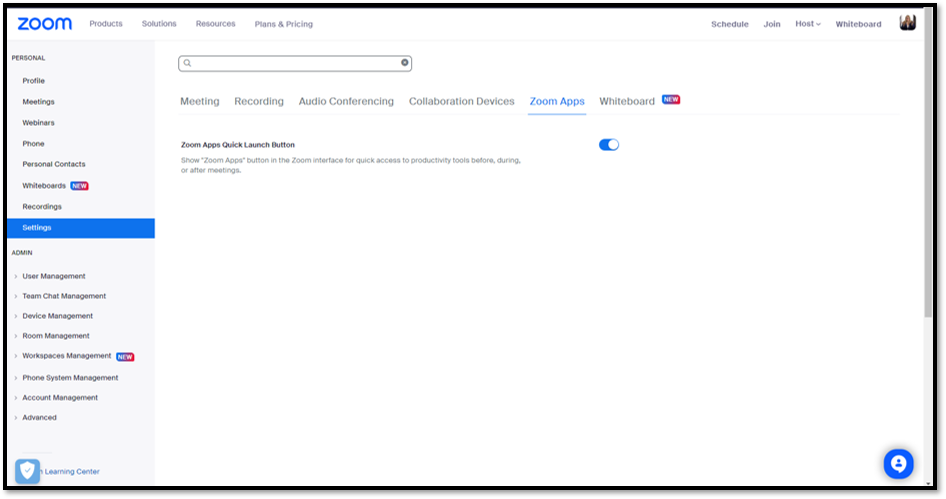Screen dimensions: 946x499
Task: Open Whiteboard from the top bar
Action: coord(858,24)
